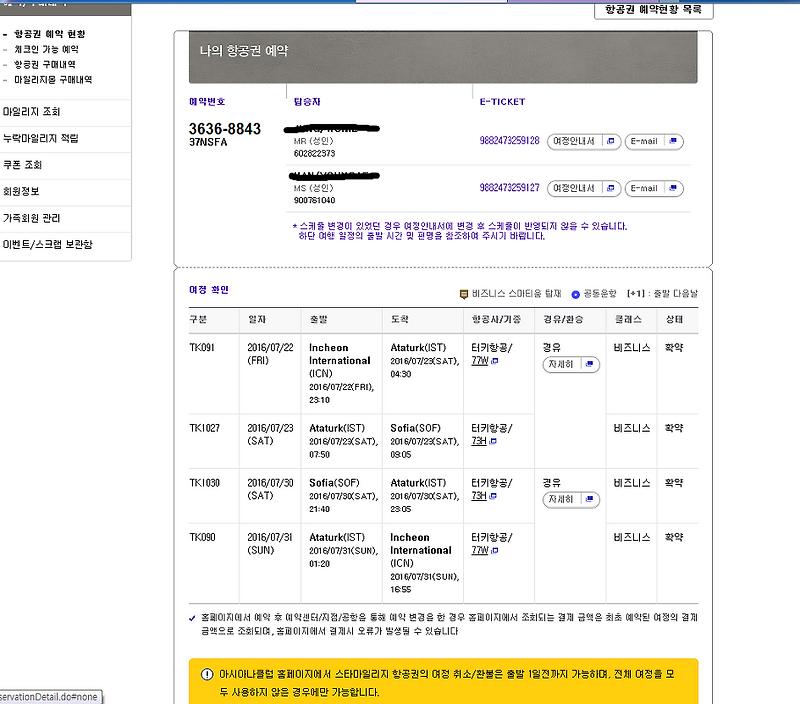Select Sofia(SOF) arrival cell for TK1027
This screenshot has width=800, height=704.
click(x=423, y=441)
